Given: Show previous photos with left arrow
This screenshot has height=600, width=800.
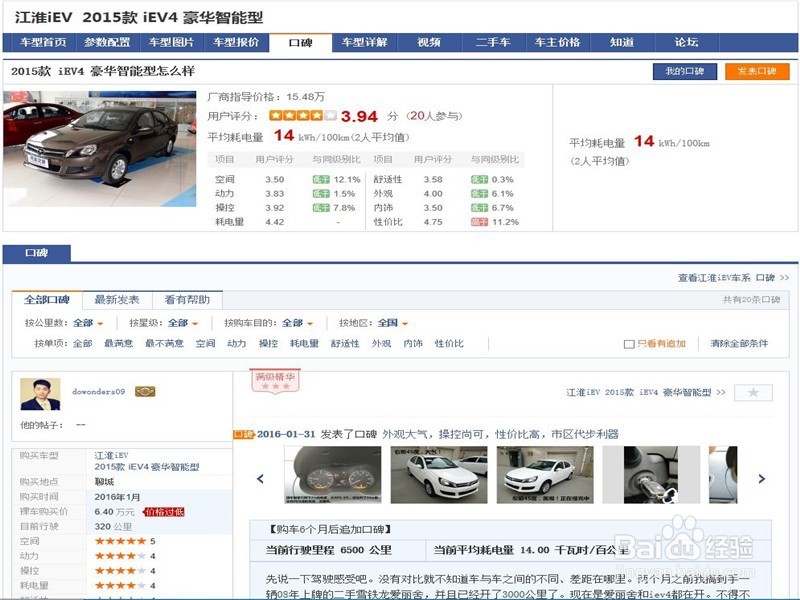Looking at the screenshot, I should coord(260,479).
